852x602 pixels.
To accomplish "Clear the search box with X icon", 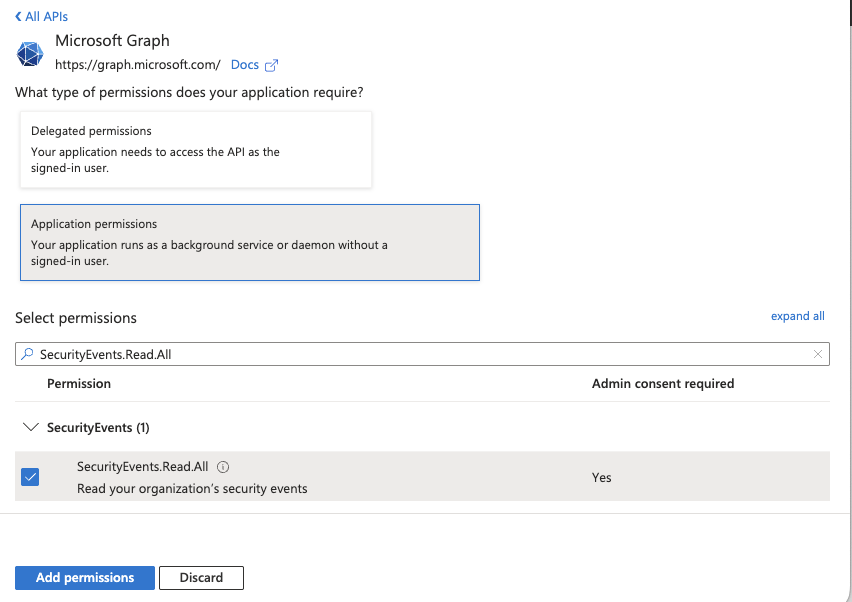I will (x=817, y=354).
